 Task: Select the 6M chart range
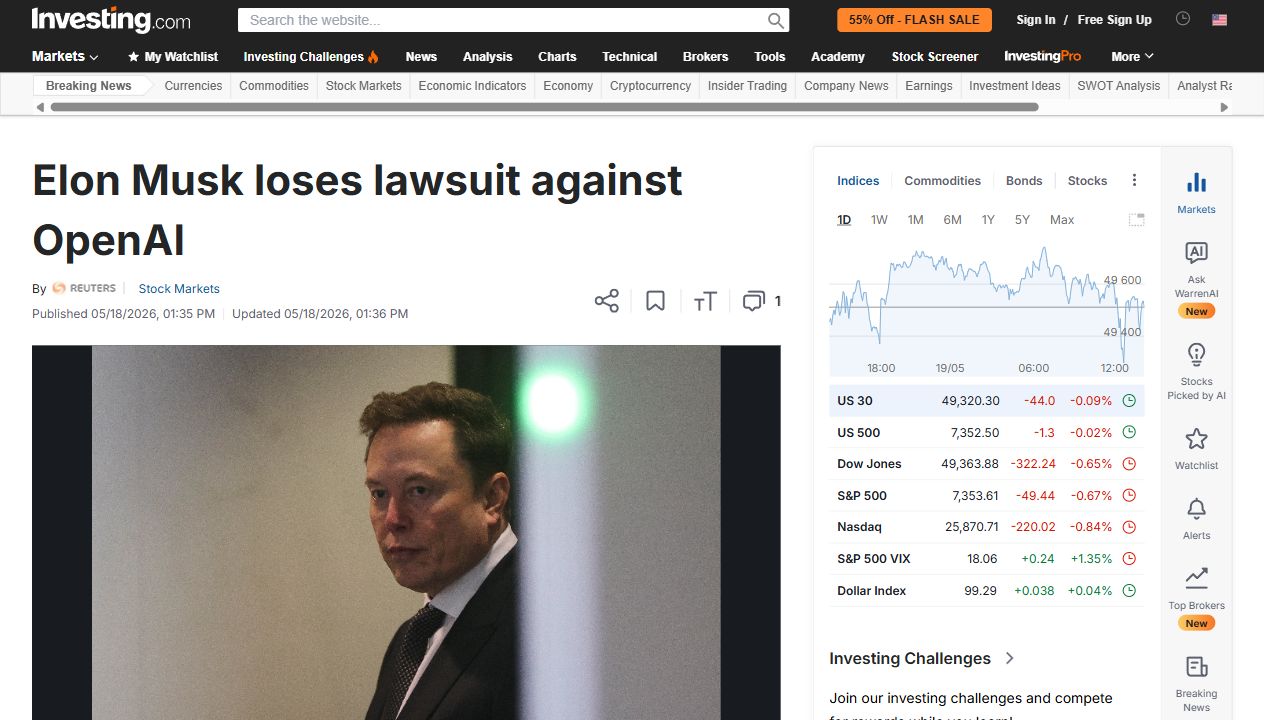point(952,220)
